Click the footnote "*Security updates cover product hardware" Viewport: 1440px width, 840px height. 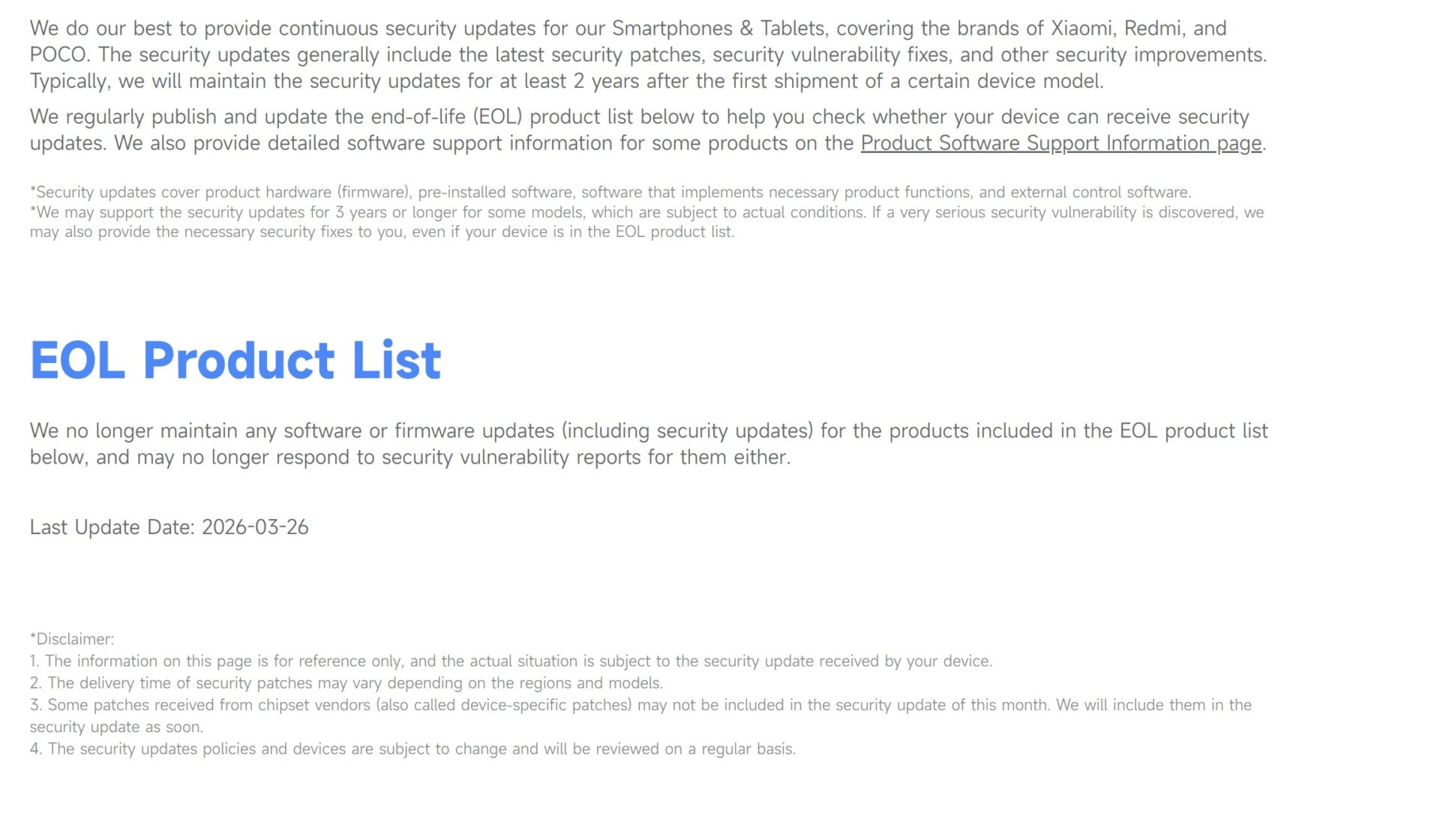(610, 192)
